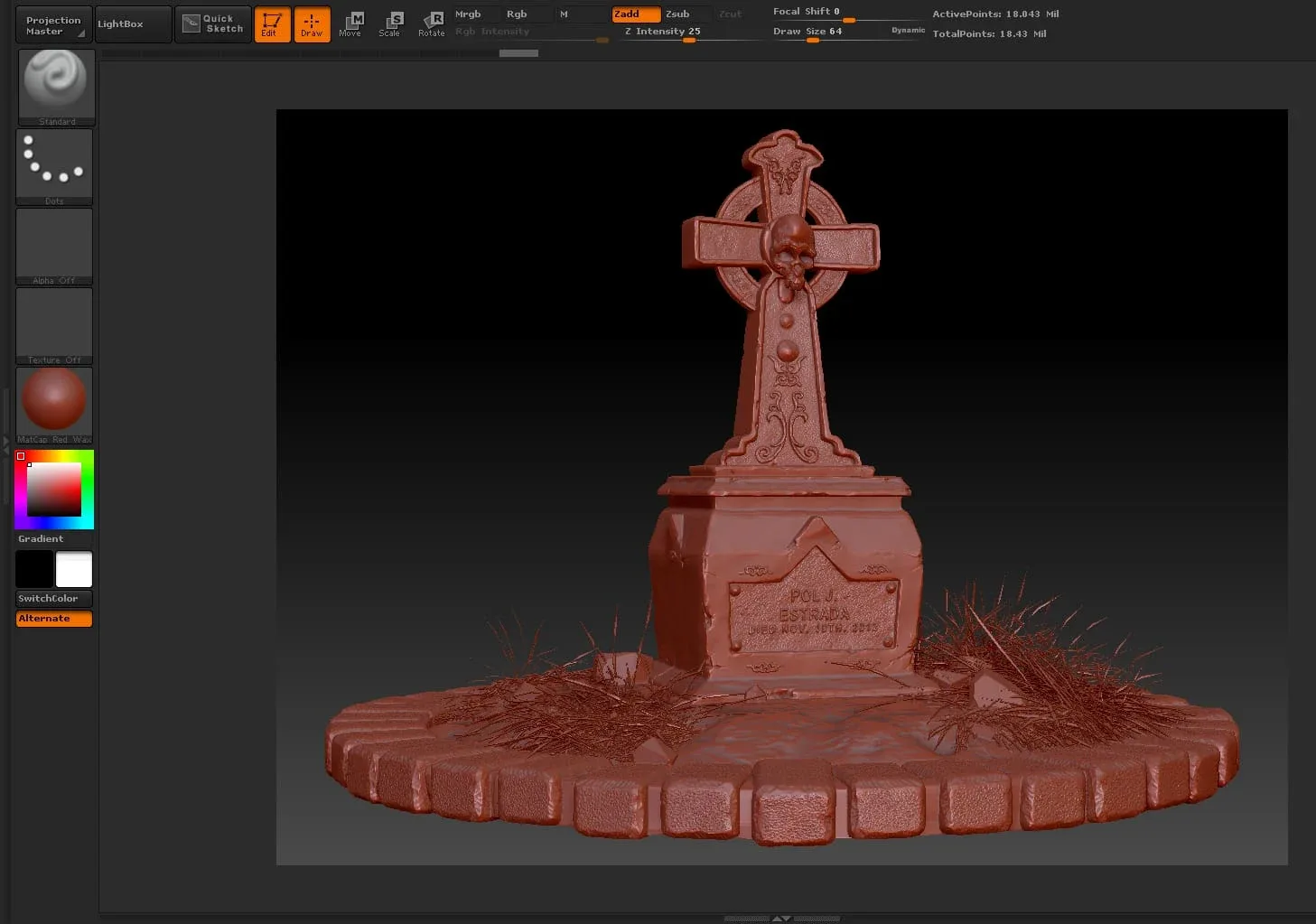The image size is (1316, 924).
Task: Select the Scale tool icon
Action: pyautogui.click(x=390, y=24)
